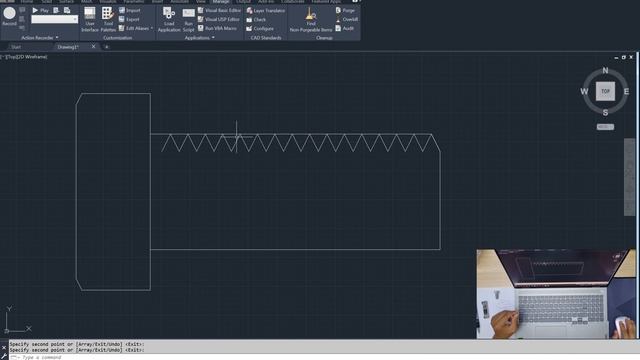The height and width of the screenshot is (360, 640).
Task: Click Load Application
Action: 169,20
